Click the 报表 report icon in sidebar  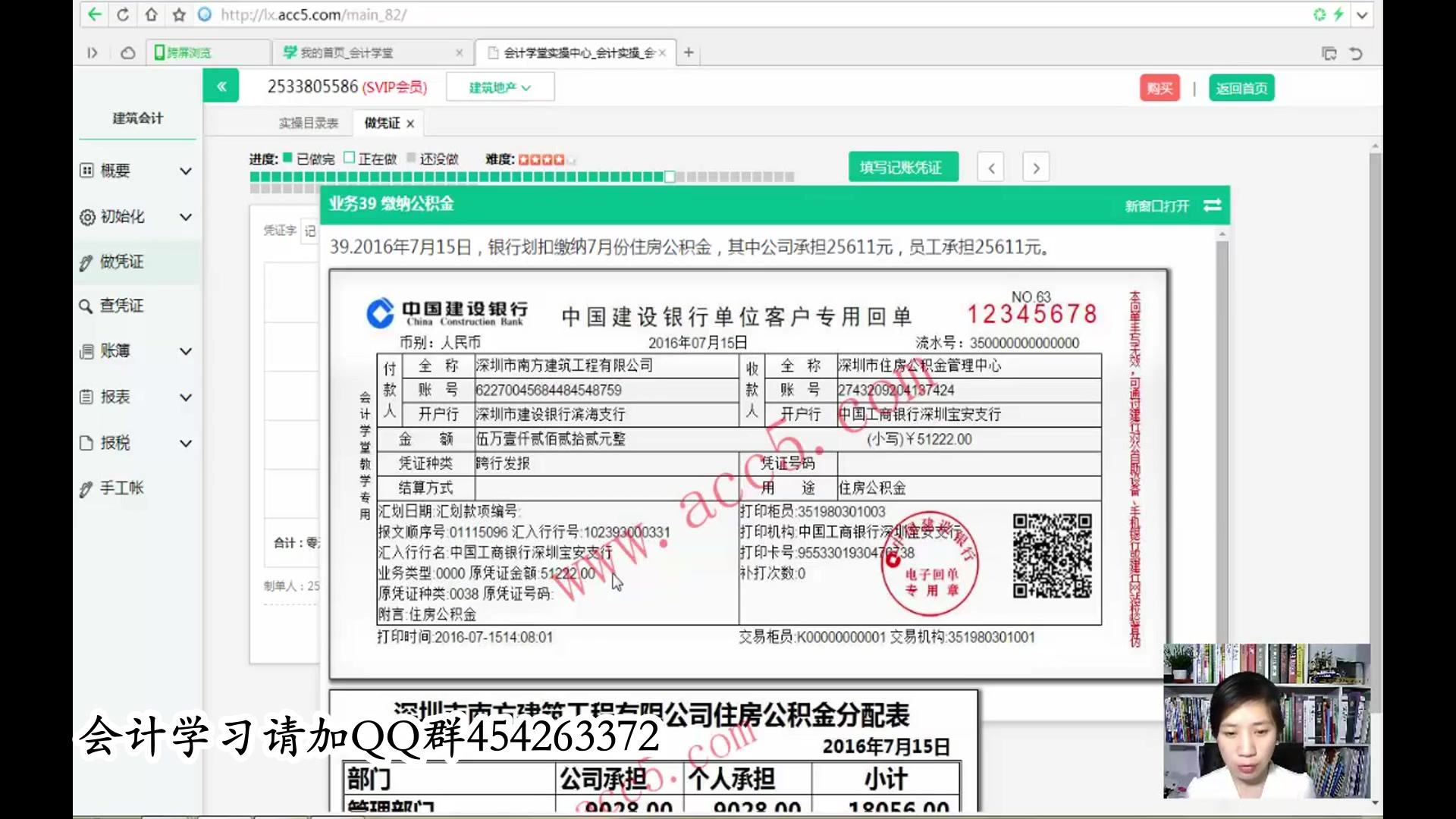87,397
